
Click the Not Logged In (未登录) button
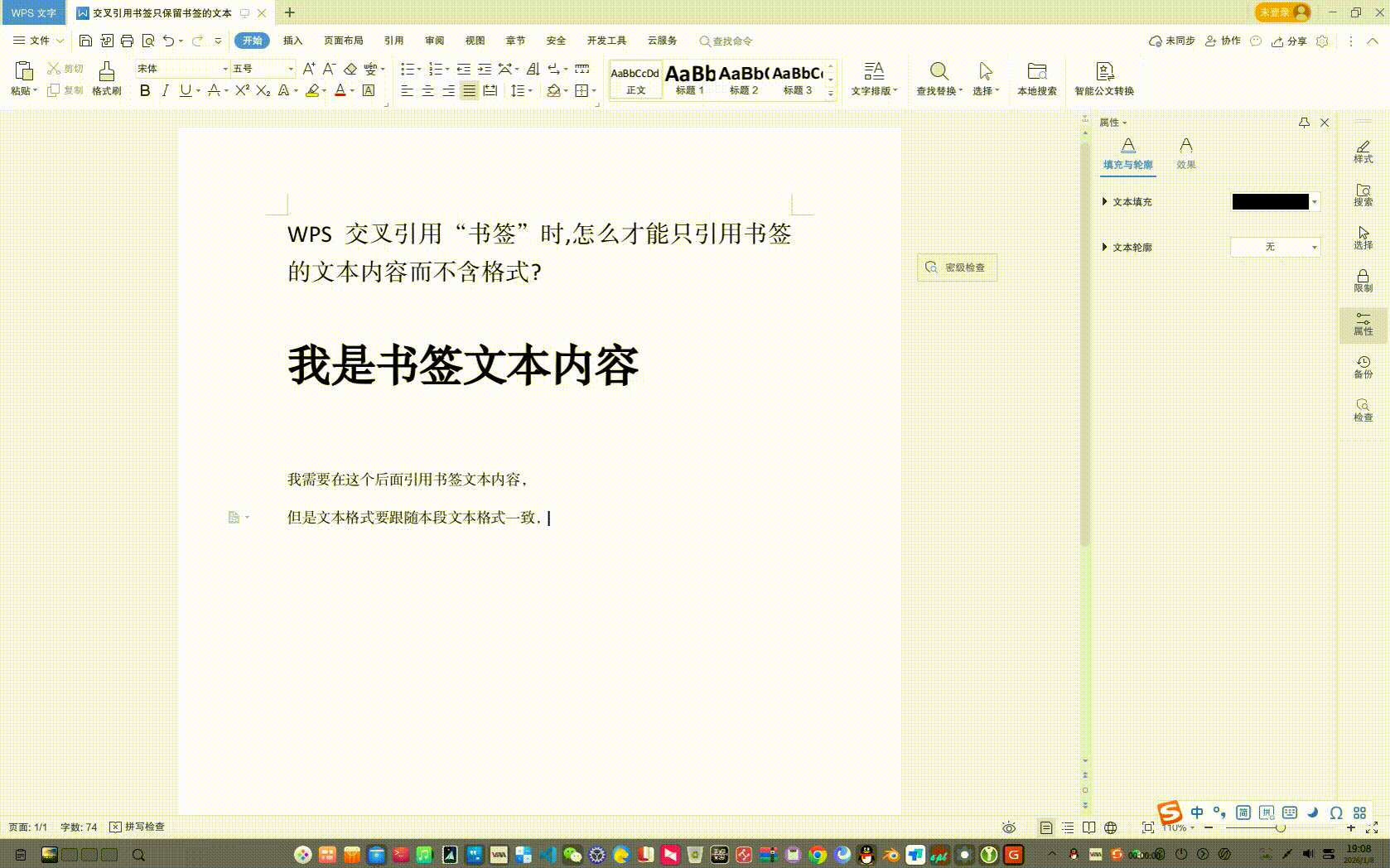1282,12
